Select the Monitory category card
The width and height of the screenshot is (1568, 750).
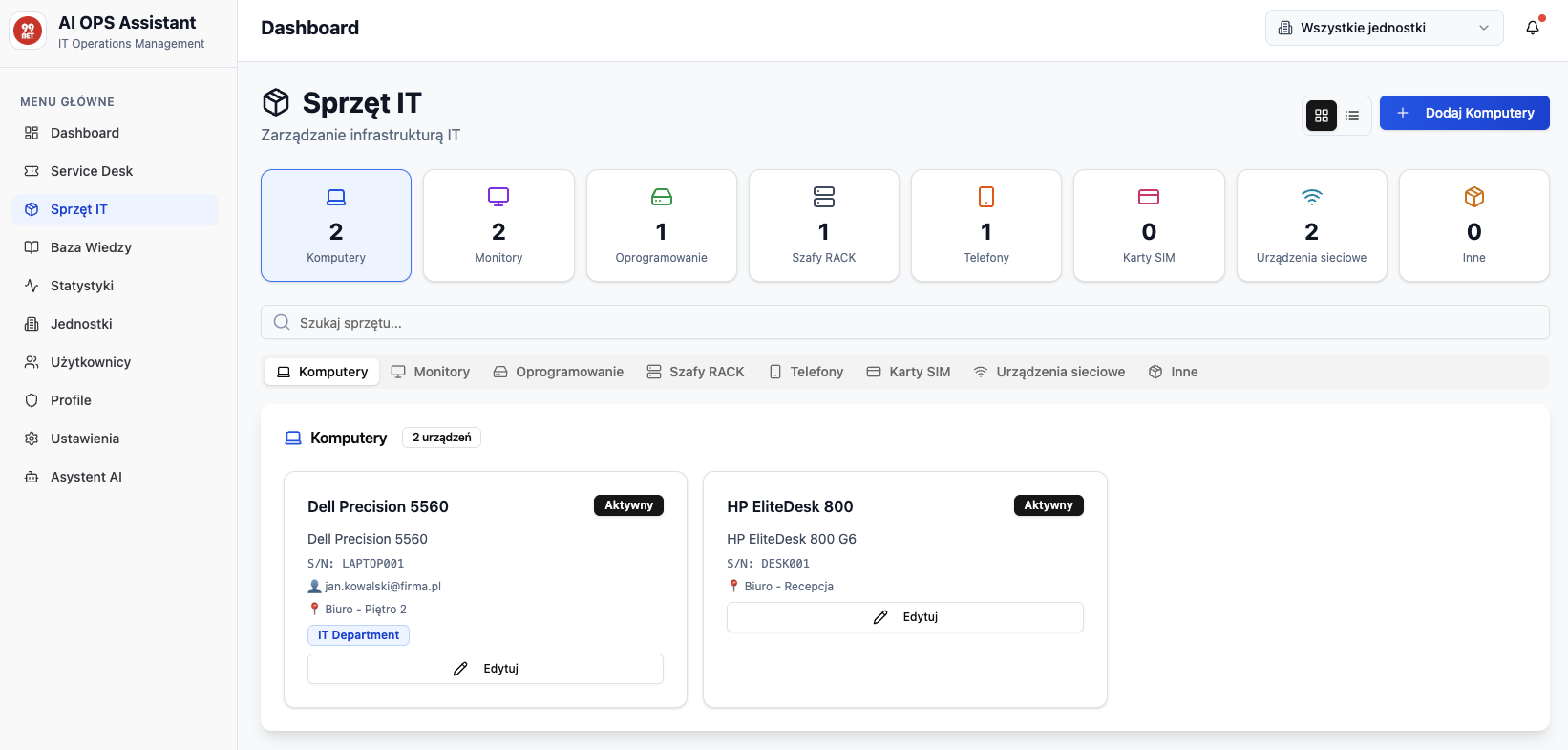tap(498, 225)
